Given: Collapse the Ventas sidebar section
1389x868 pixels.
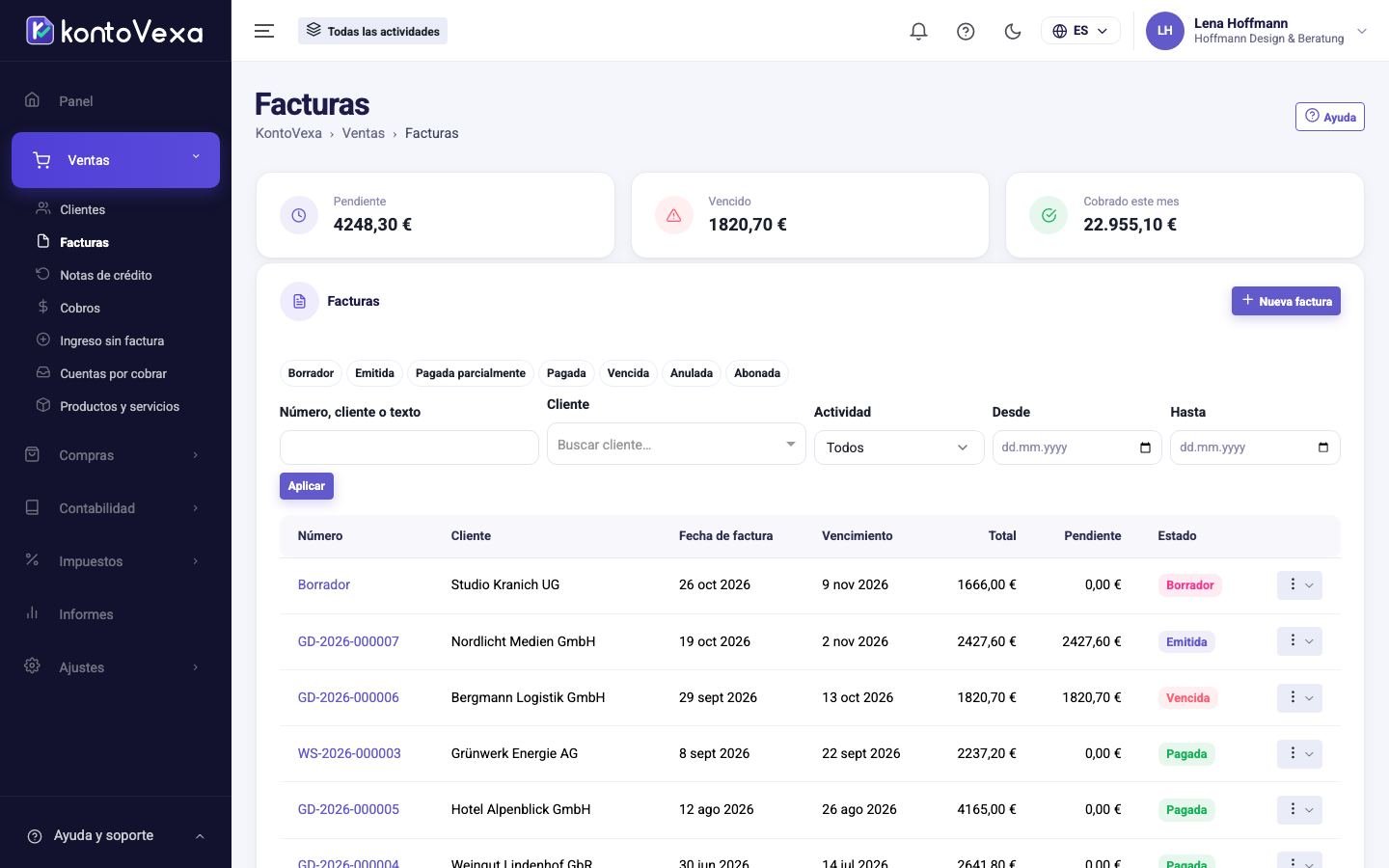Looking at the screenshot, I should tap(116, 160).
